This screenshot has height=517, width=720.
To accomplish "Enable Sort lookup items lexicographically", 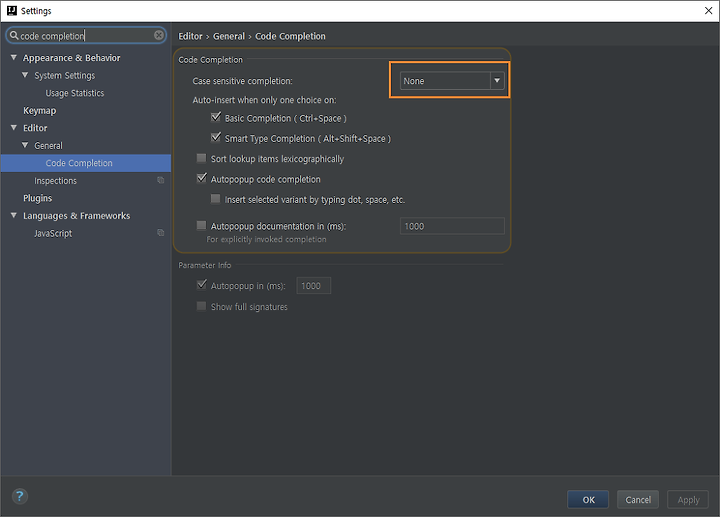I will 201,158.
